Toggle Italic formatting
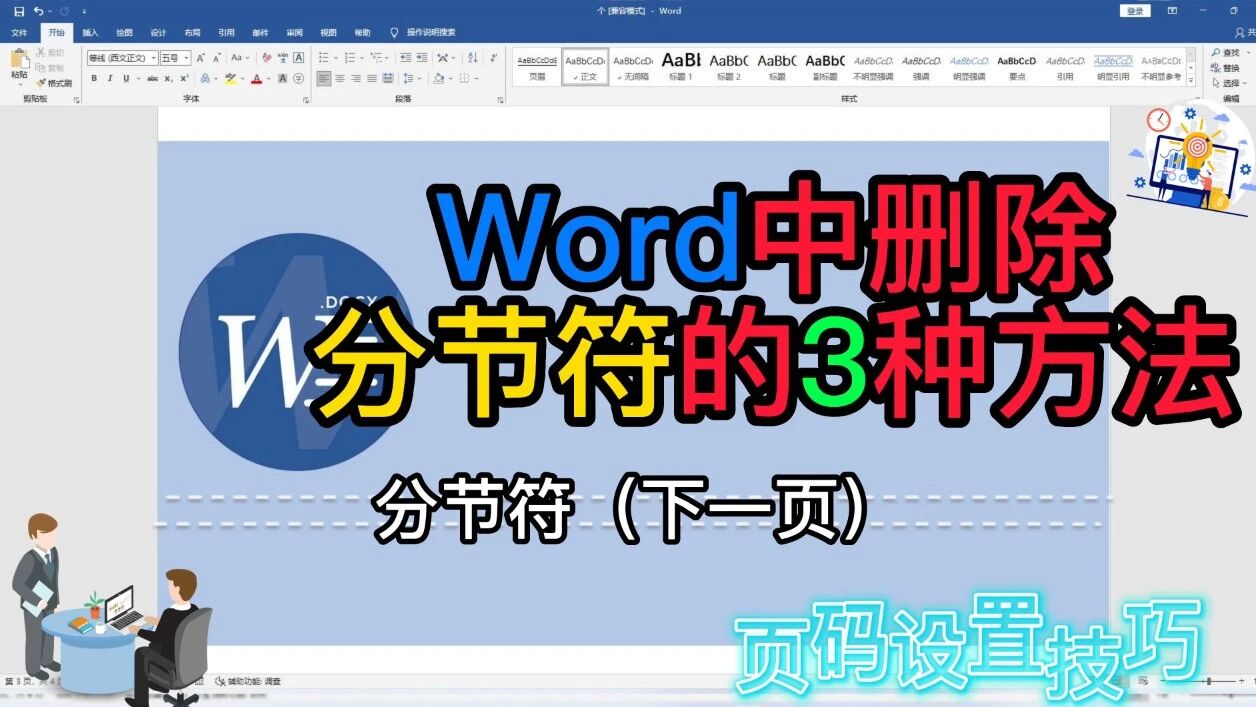Viewport: 1256px width, 707px height. click(x=110, y=79)
